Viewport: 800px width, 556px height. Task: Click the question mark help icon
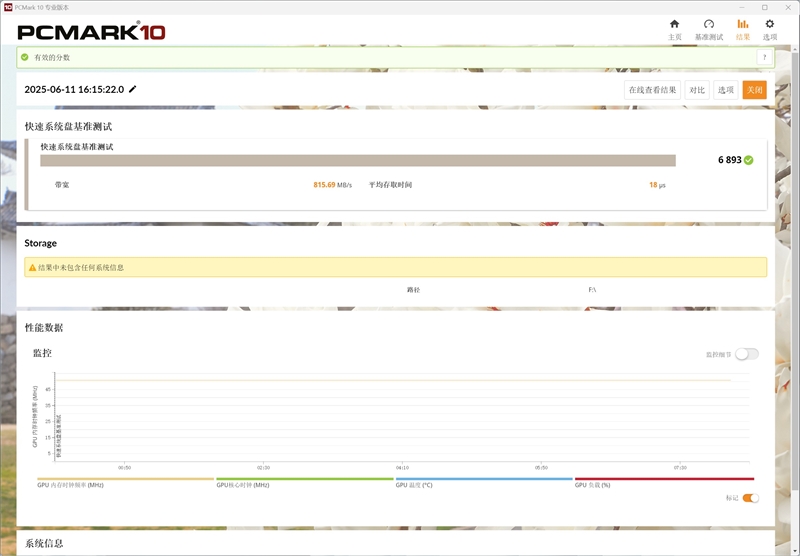tap(764, 57)
